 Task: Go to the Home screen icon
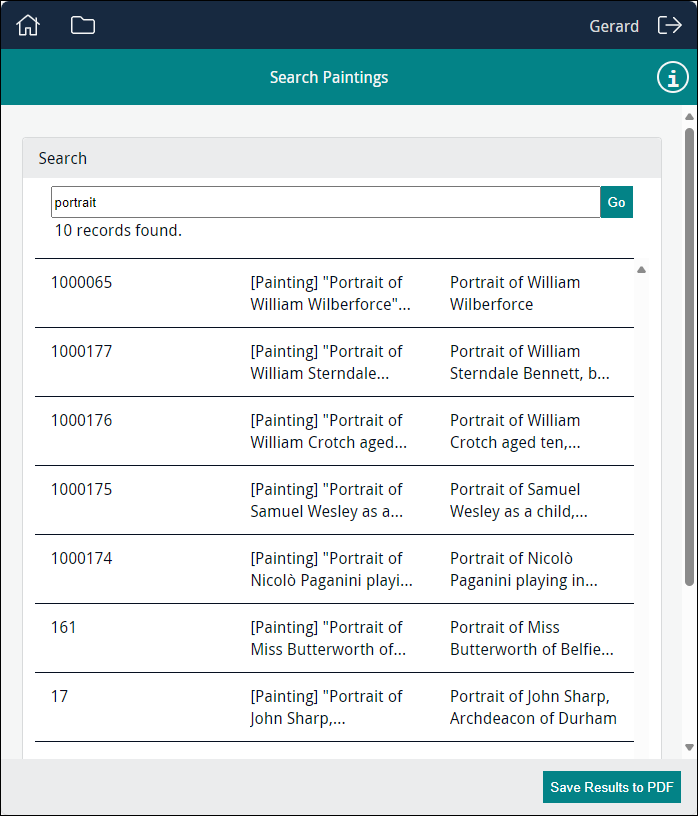tap(28, 26)
